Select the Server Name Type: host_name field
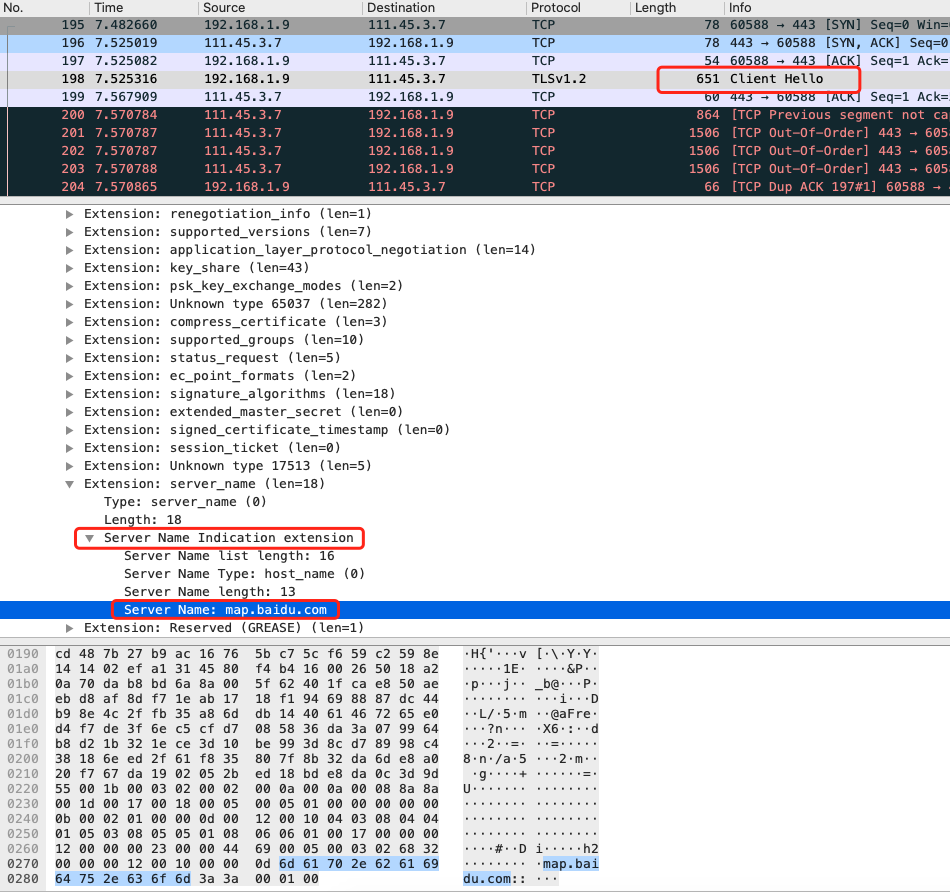 pos(244,574)
